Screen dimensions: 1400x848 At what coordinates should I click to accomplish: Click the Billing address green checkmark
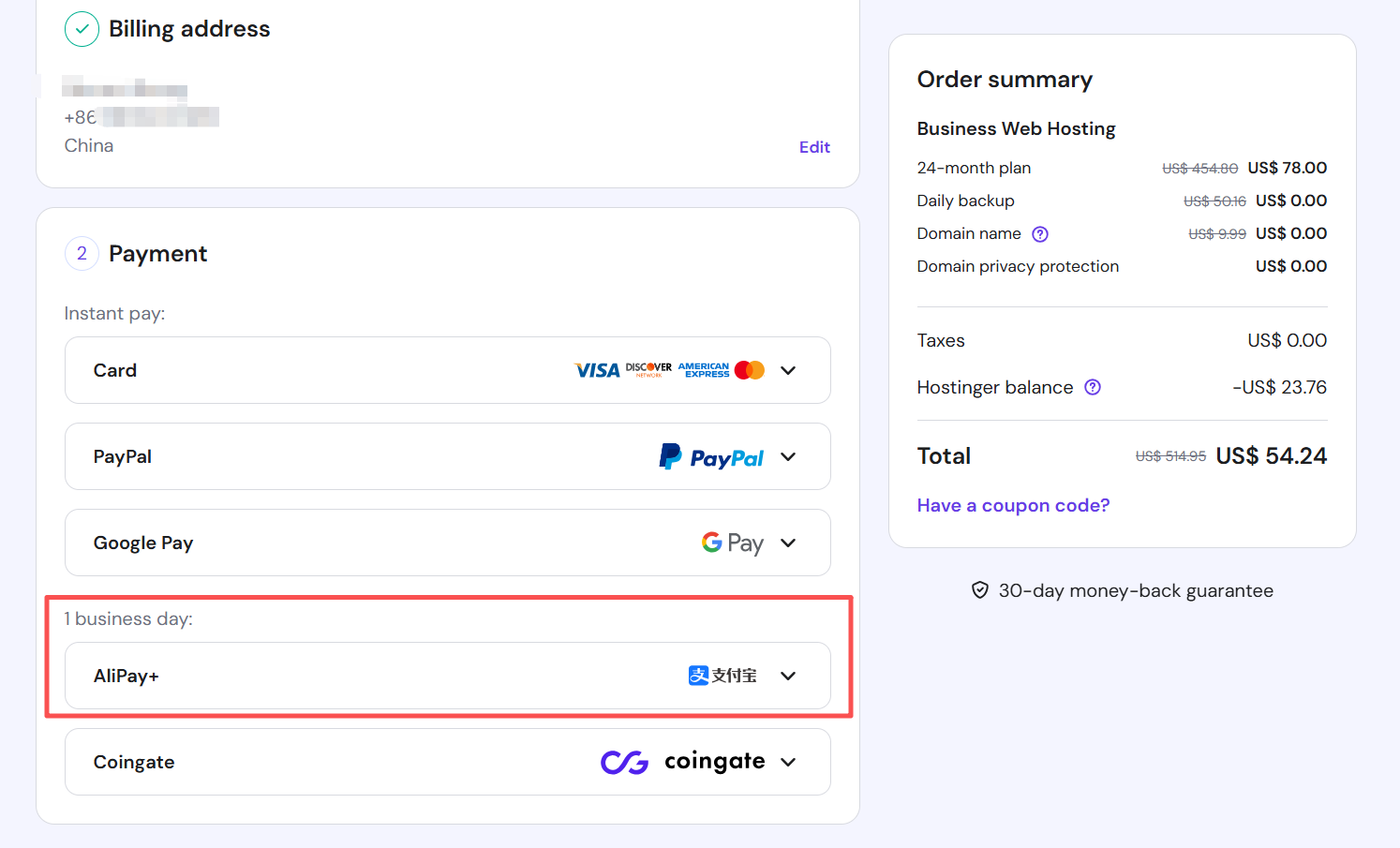click(82, 29)
